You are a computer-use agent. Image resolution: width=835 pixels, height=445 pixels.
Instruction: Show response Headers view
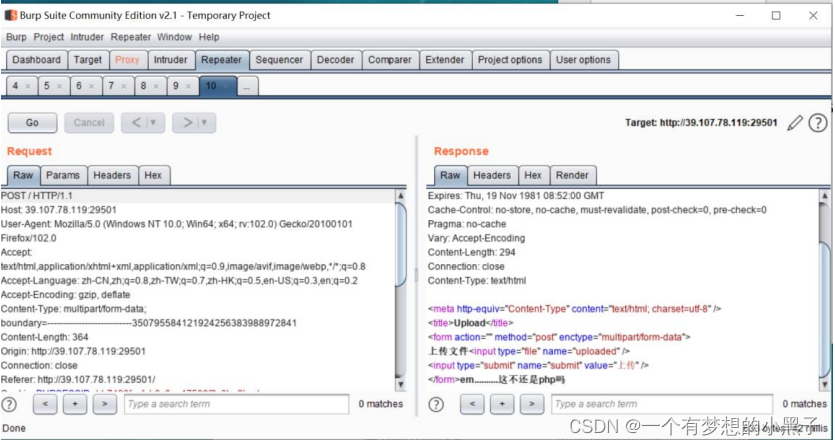(x=492, y=176)
